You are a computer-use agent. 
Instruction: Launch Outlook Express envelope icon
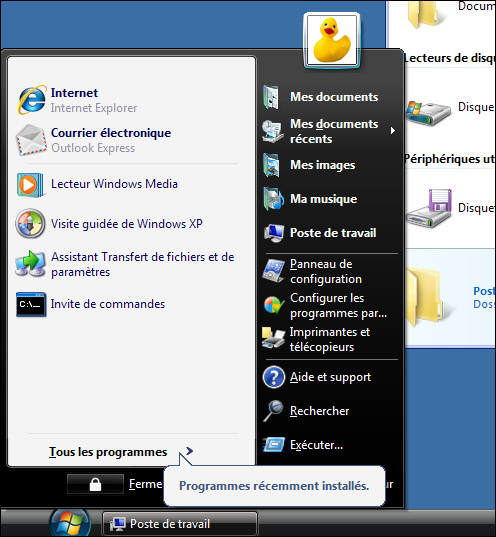(x=31, y=140)
